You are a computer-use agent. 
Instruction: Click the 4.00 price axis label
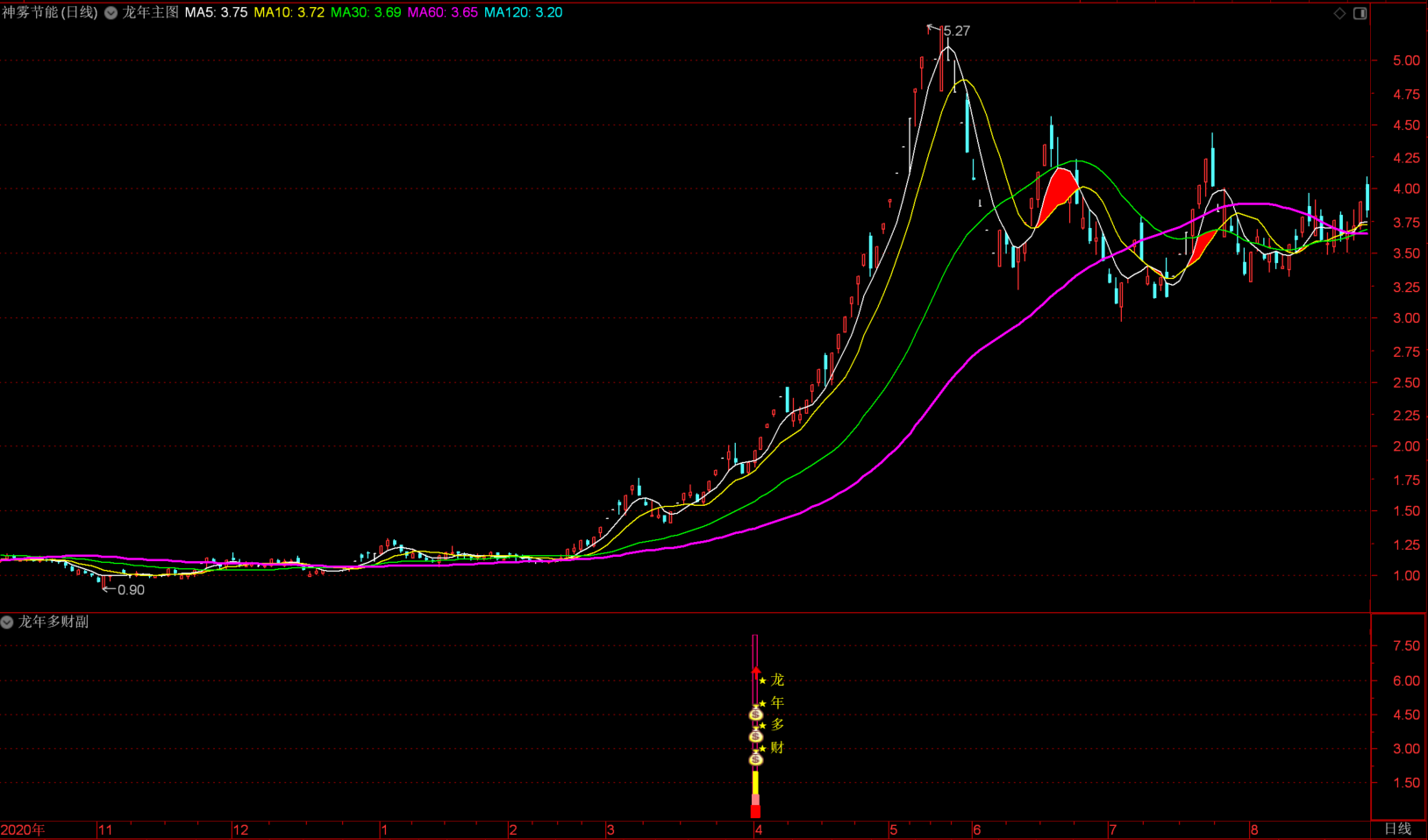(1406, 189)
